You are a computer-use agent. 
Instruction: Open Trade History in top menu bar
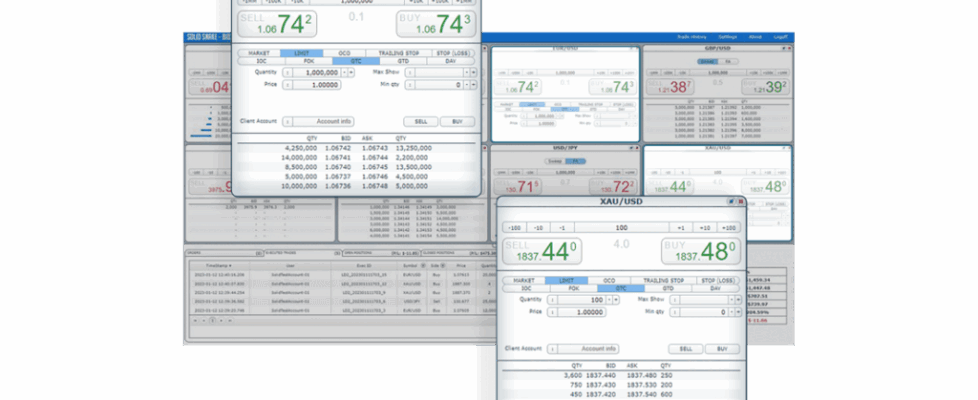(692, 37)
